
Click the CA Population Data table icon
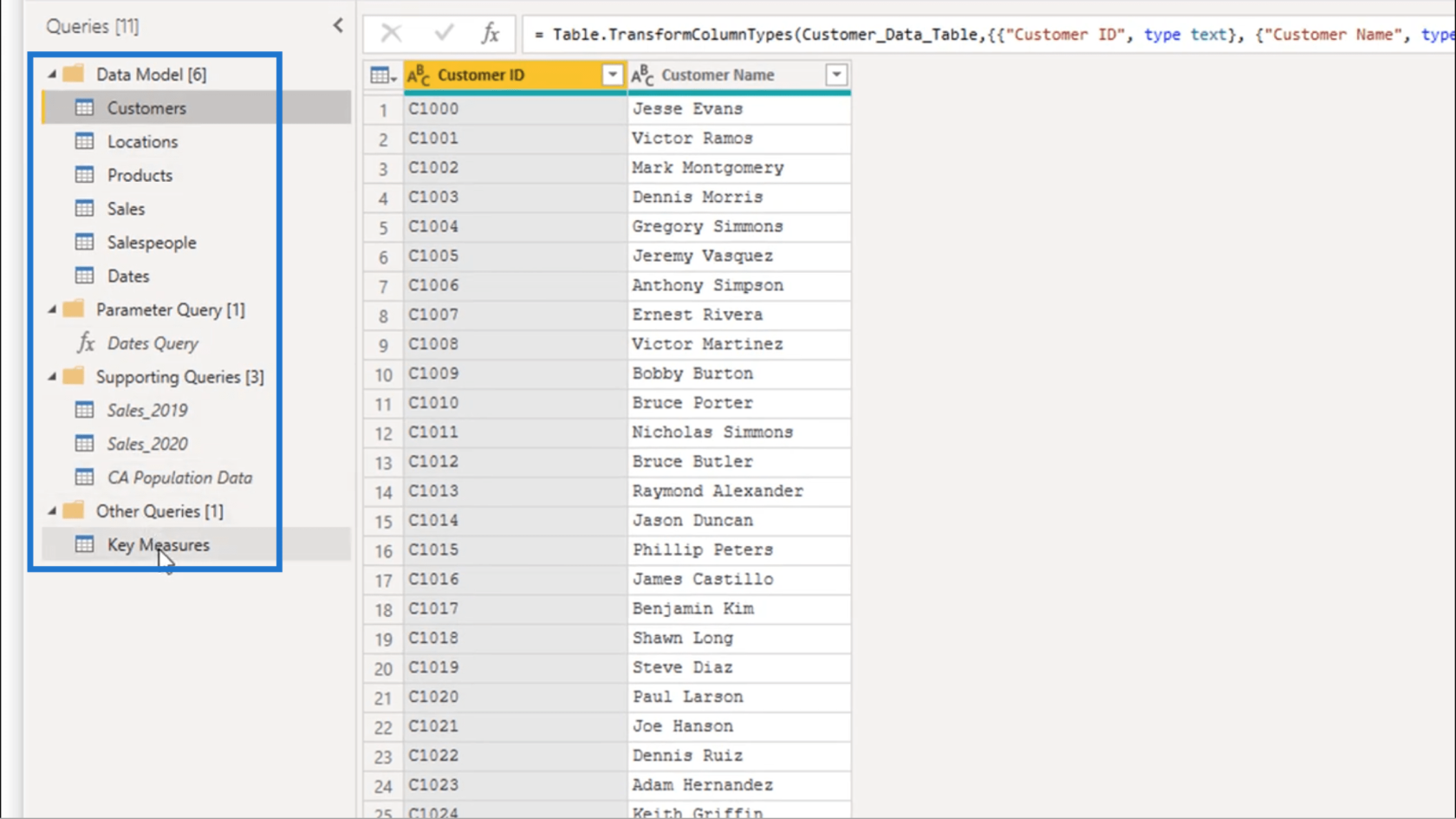point(84,478)
